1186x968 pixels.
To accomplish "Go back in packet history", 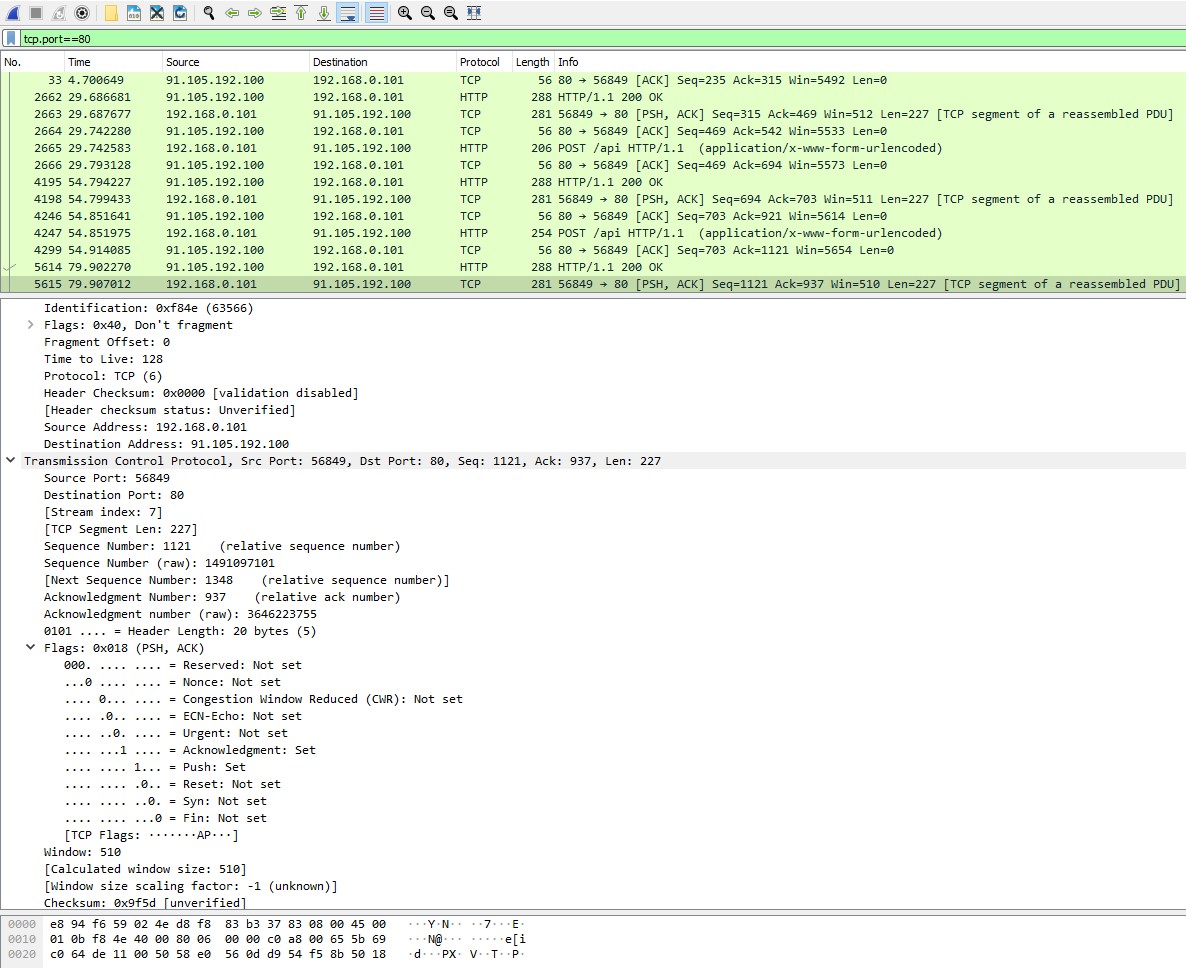I will pyautogui.click(x=232, y=13).
